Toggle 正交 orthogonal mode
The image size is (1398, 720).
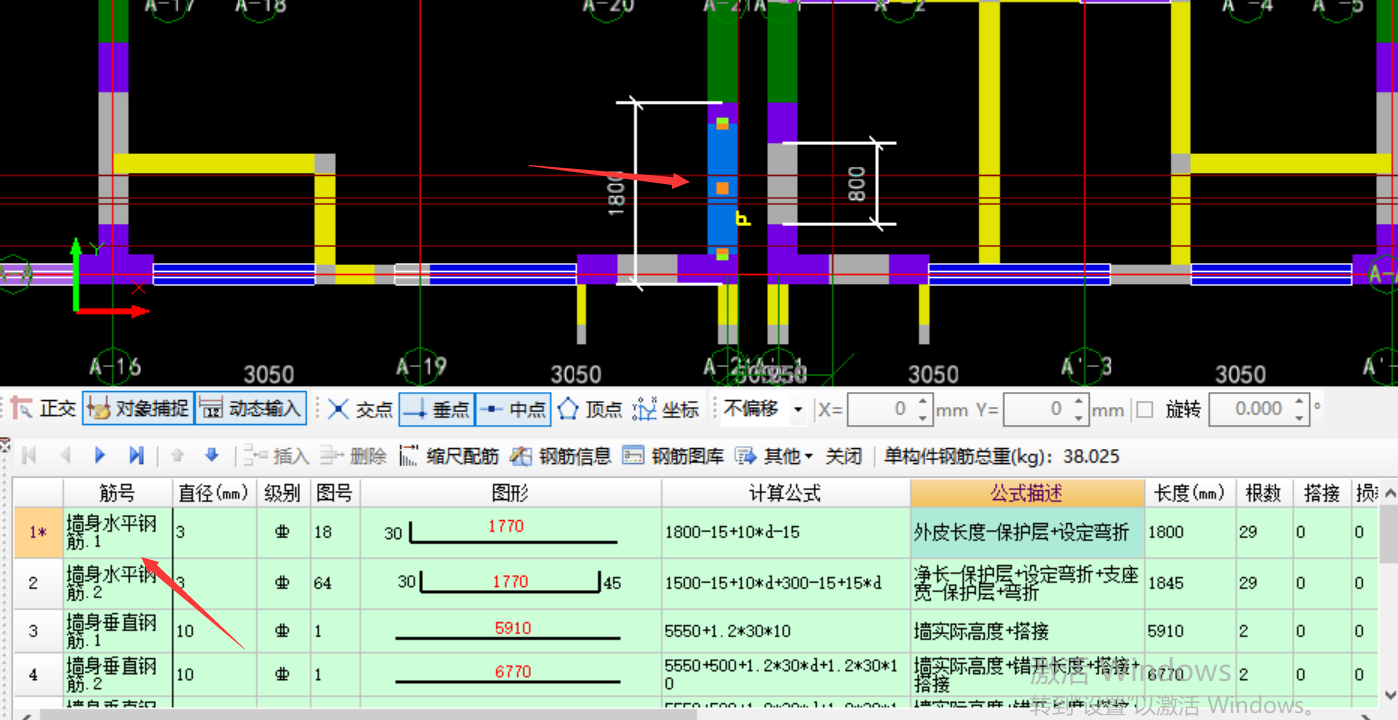click(x=44, y=409)
